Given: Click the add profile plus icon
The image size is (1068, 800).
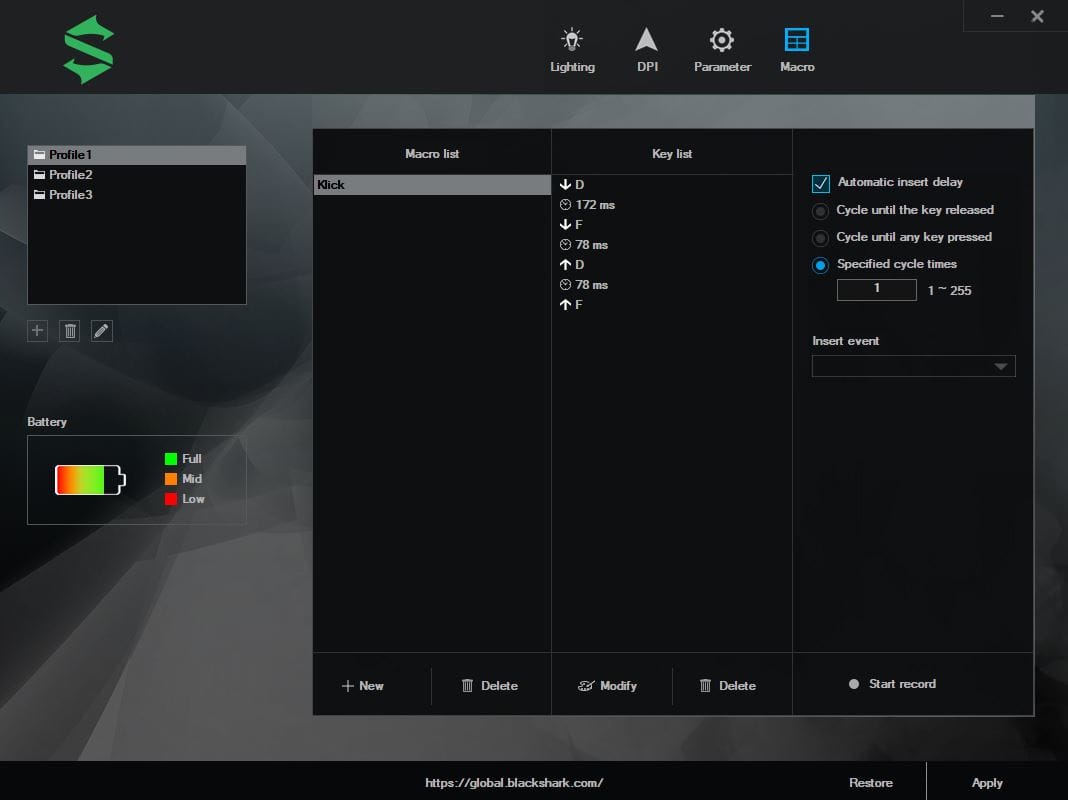Looking at the screenshot, I should (38, 331).
